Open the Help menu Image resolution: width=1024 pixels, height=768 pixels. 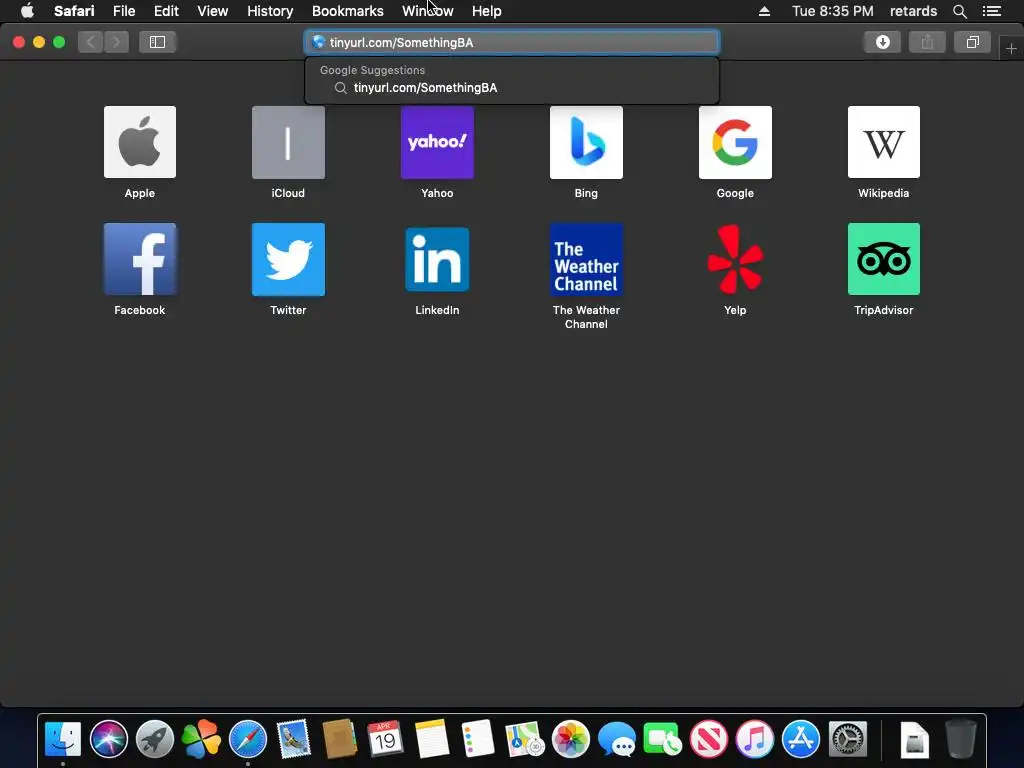(x=487, y=11)
